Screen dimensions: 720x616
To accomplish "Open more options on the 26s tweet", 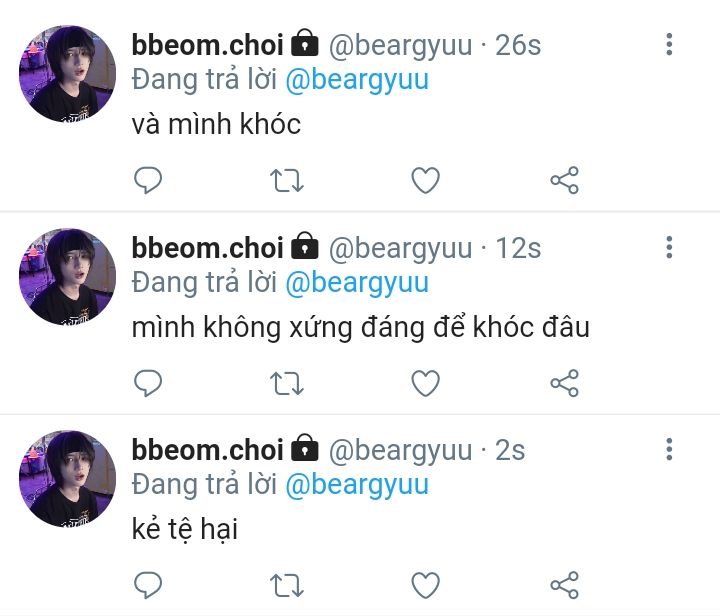I will point(669,44).
